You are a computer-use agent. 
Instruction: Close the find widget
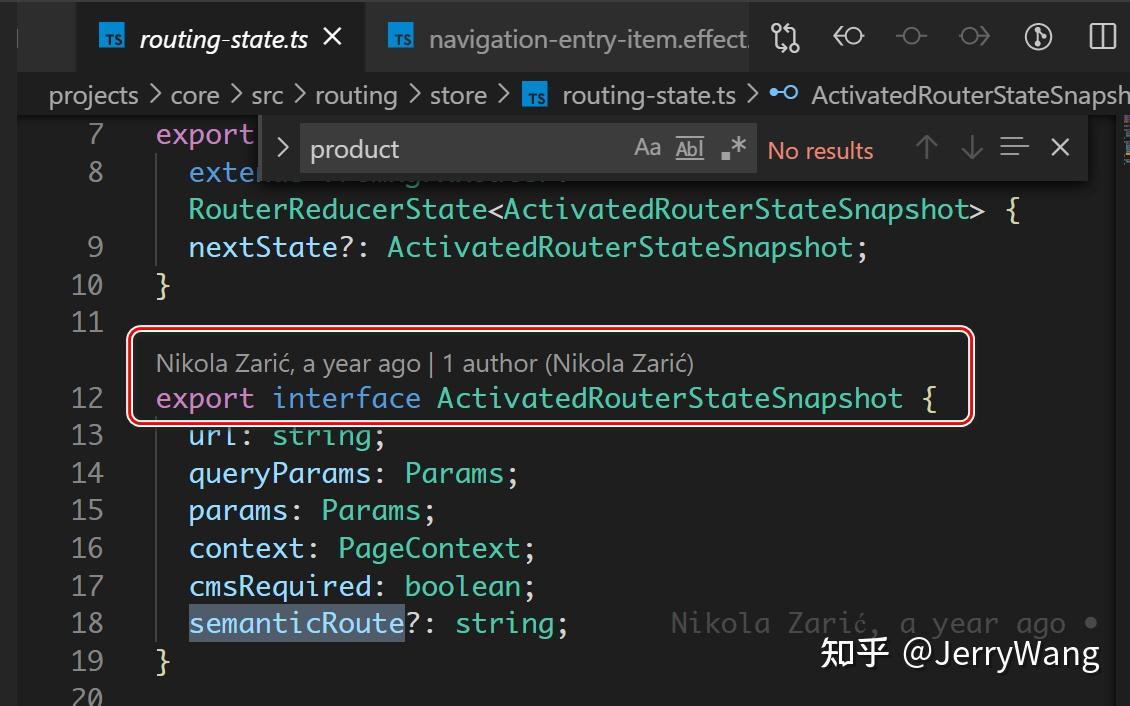pyautogui.click(x=1060, y=147)
